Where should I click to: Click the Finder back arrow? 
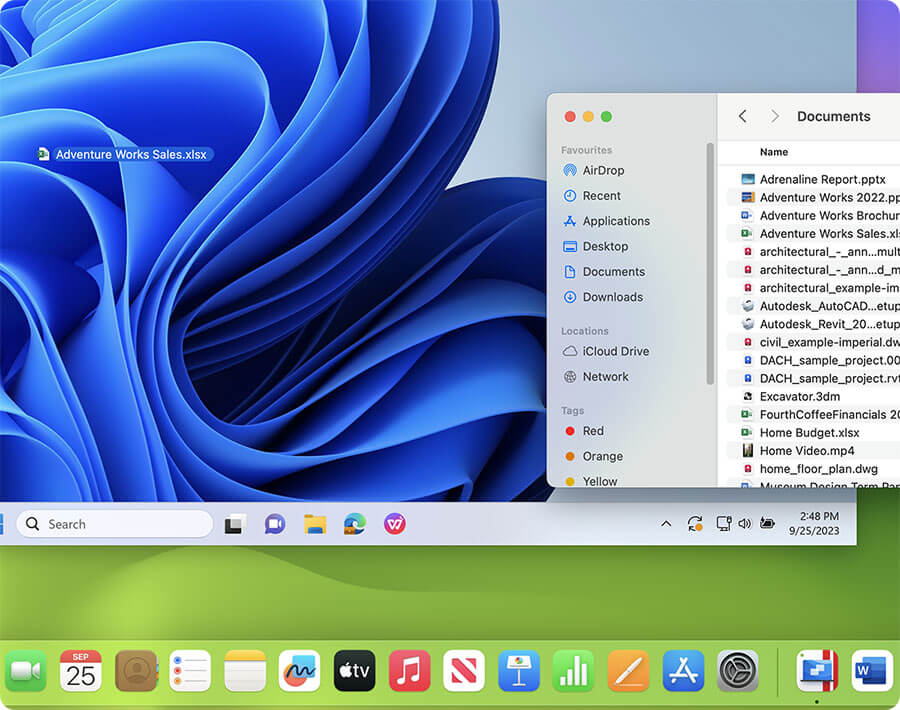point(742,117)
